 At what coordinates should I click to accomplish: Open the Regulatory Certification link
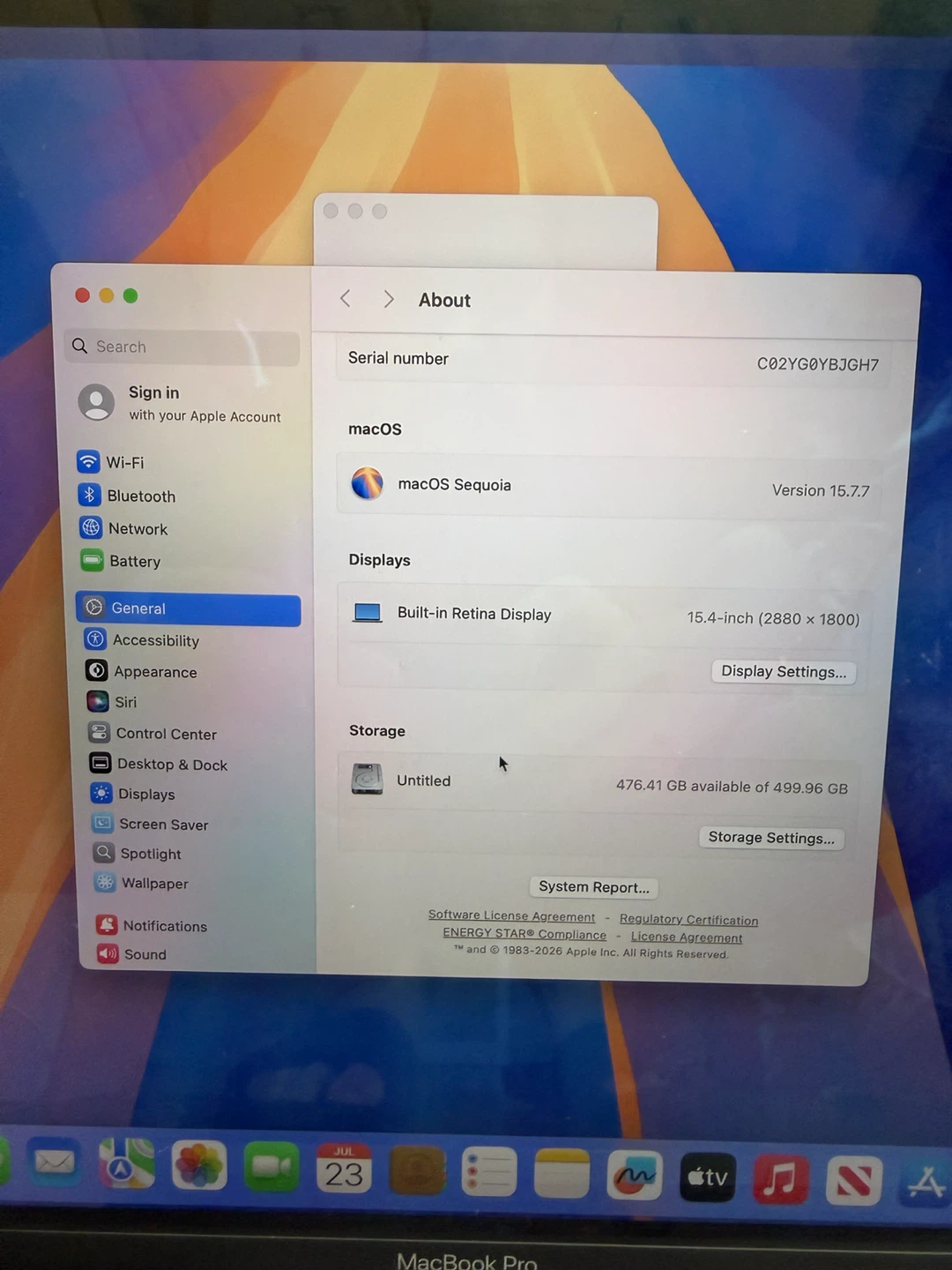tap(688, 920)
